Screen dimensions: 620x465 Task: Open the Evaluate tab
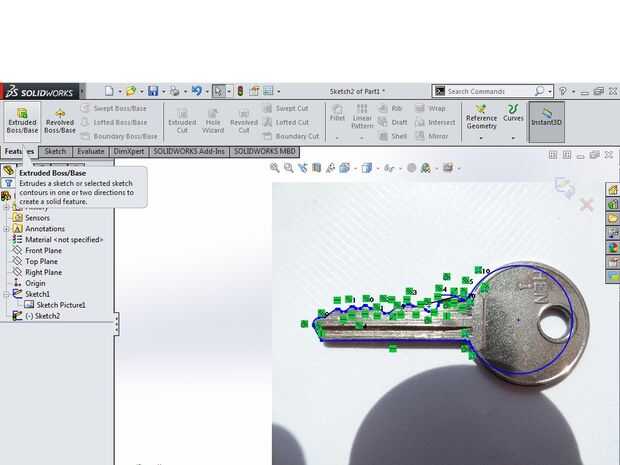[x=91, y=151]
